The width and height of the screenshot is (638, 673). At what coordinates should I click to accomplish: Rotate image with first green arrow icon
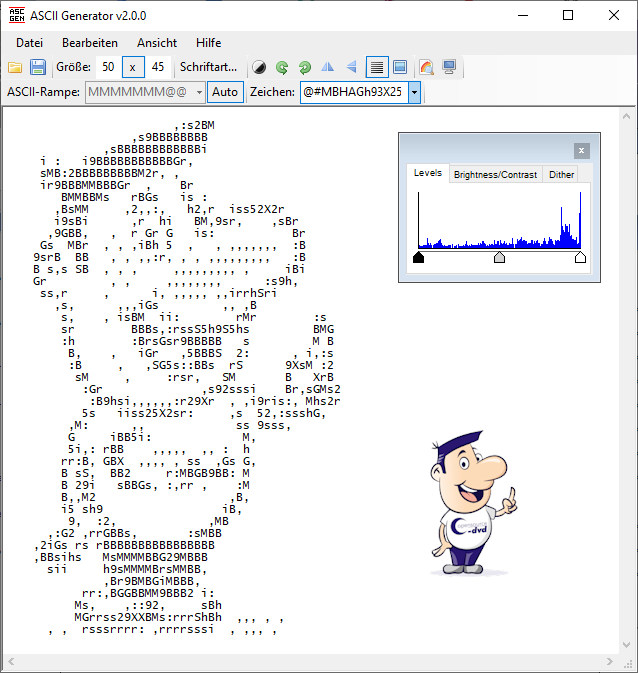pyautogui.click(x=282, y=67)
